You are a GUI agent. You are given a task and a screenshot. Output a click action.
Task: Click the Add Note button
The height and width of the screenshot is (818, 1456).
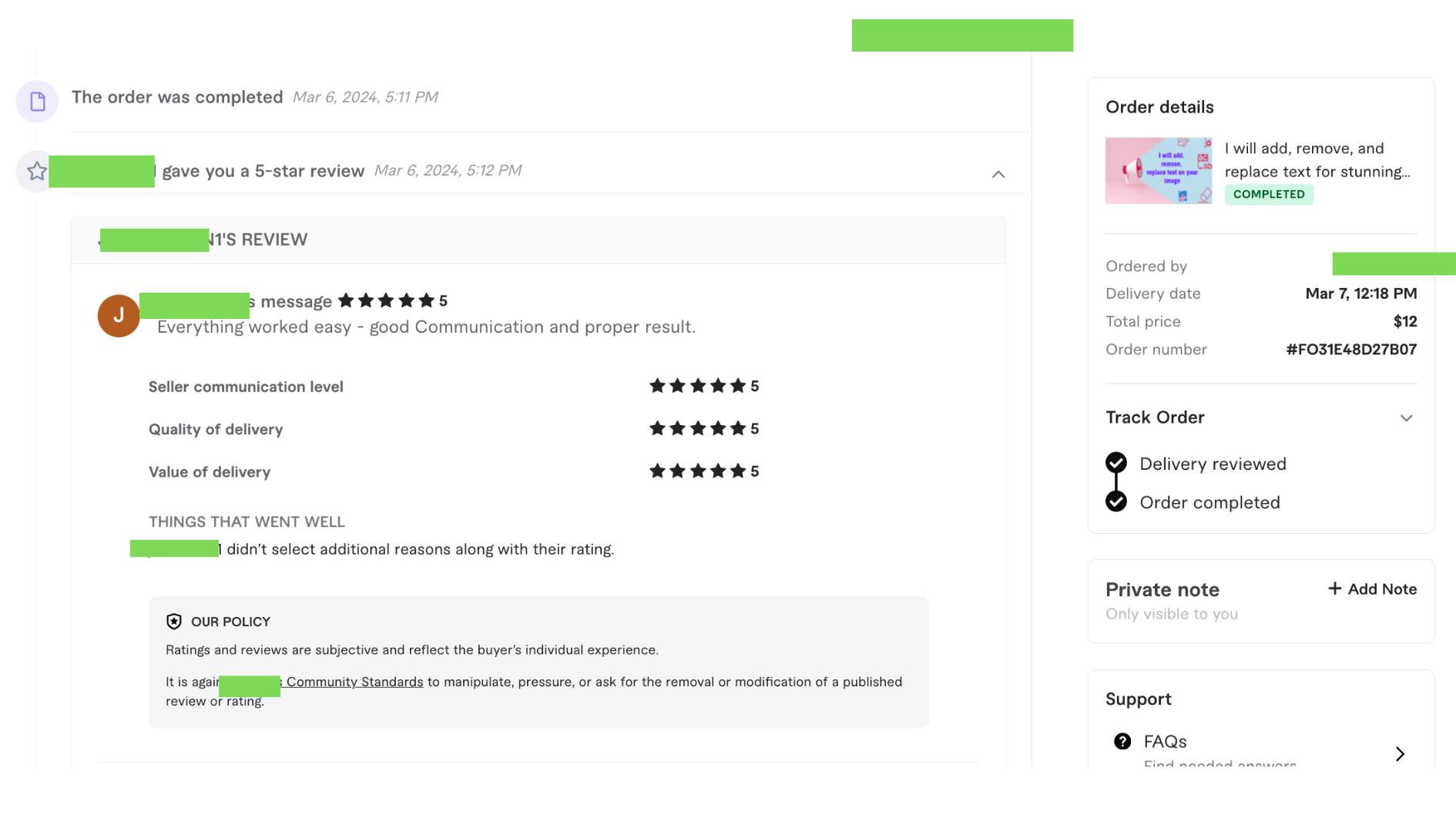[1373, 589]
